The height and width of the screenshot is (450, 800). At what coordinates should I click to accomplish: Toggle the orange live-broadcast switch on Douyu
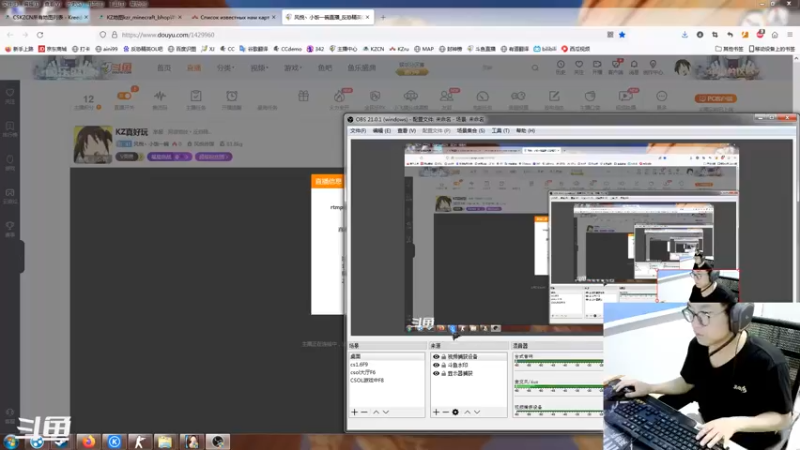tap(124, 95)
